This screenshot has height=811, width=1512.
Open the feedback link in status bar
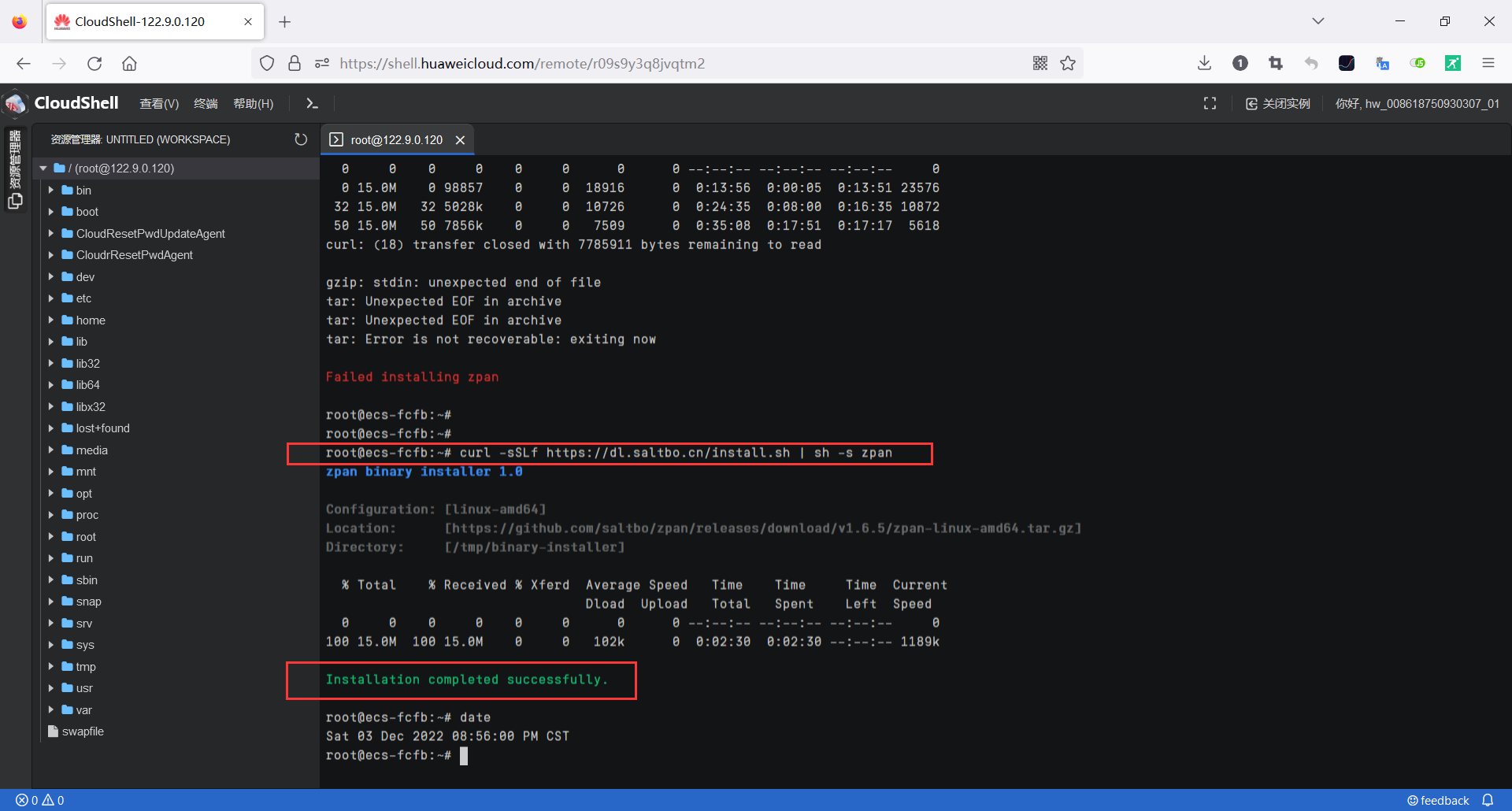point(1438,800)
